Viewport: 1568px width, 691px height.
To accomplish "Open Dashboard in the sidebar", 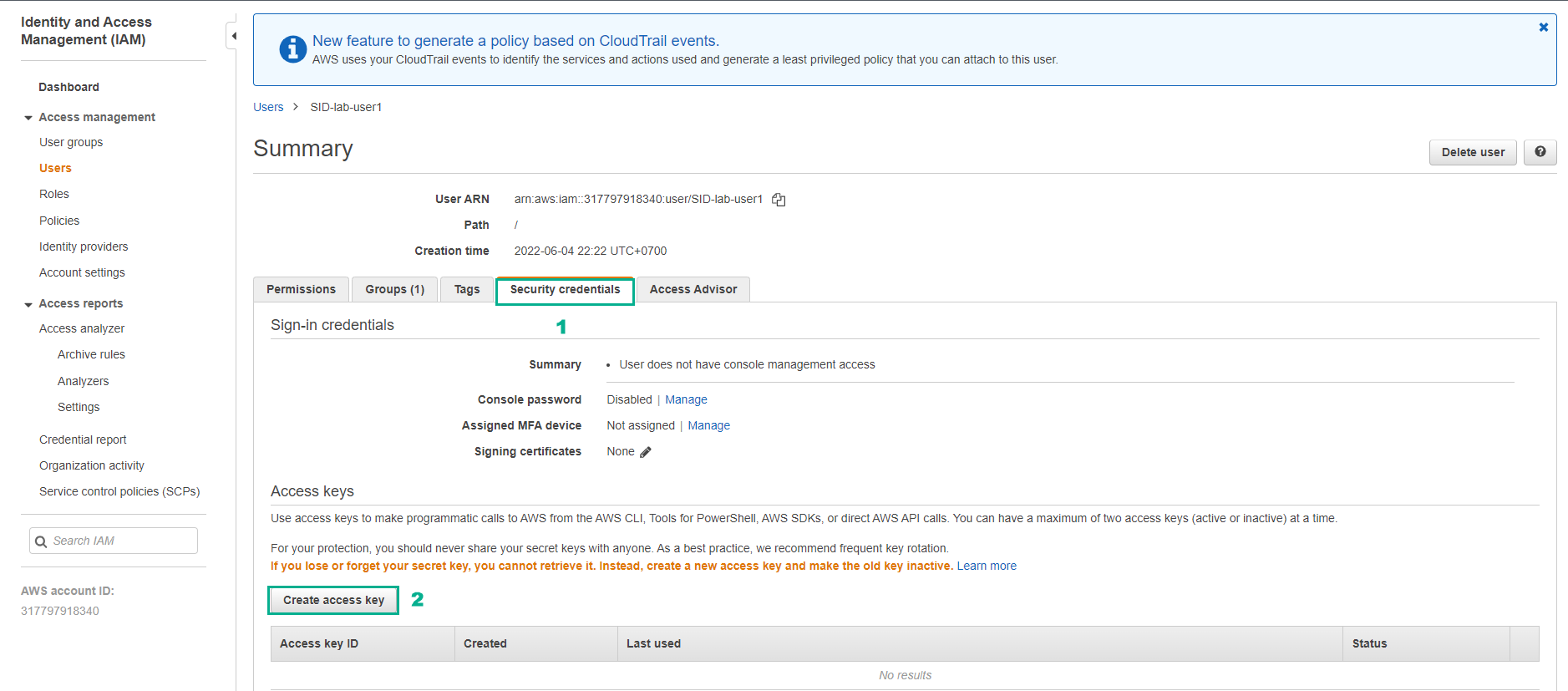I will point(69,87).
